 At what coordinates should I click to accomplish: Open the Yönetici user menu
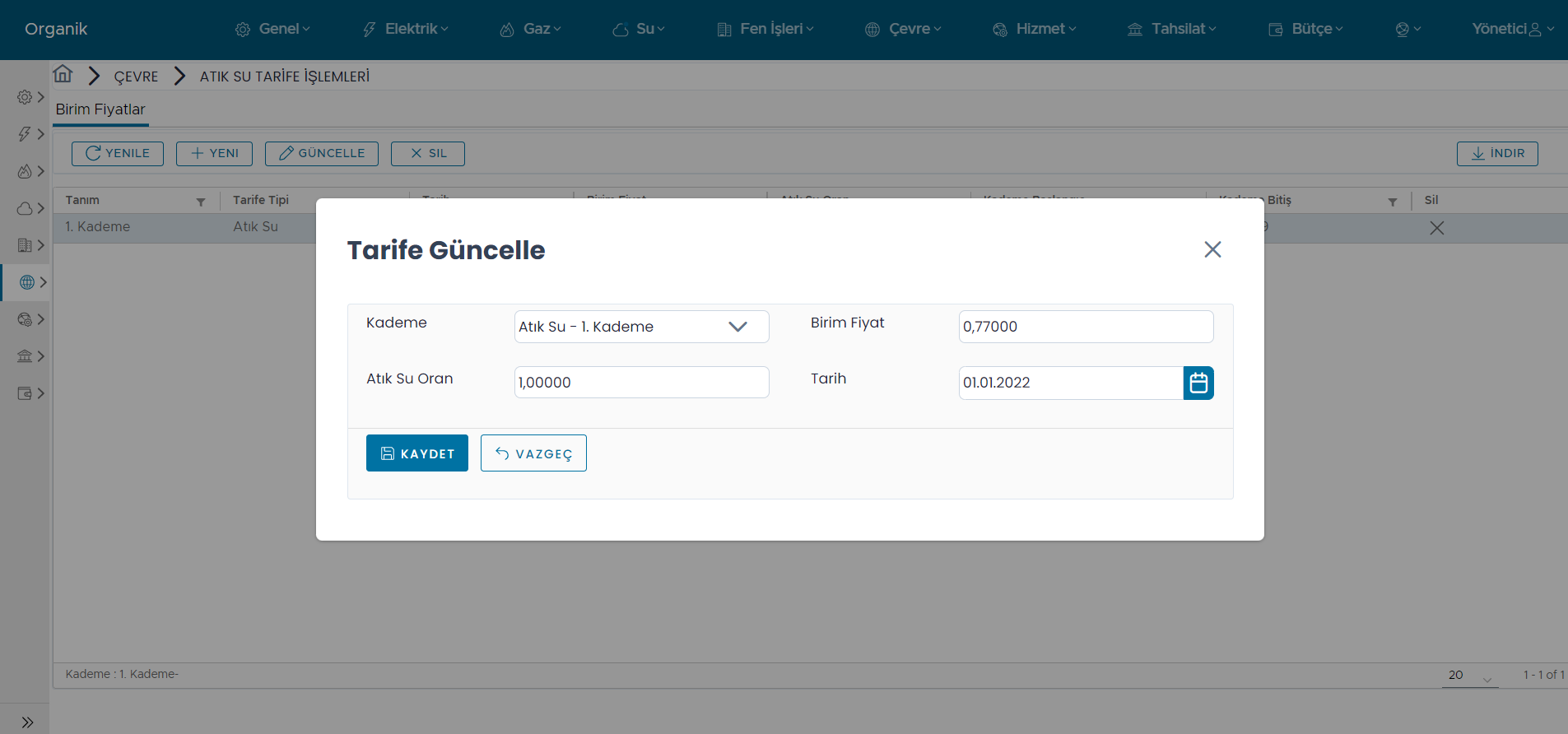pos(1512,29)
